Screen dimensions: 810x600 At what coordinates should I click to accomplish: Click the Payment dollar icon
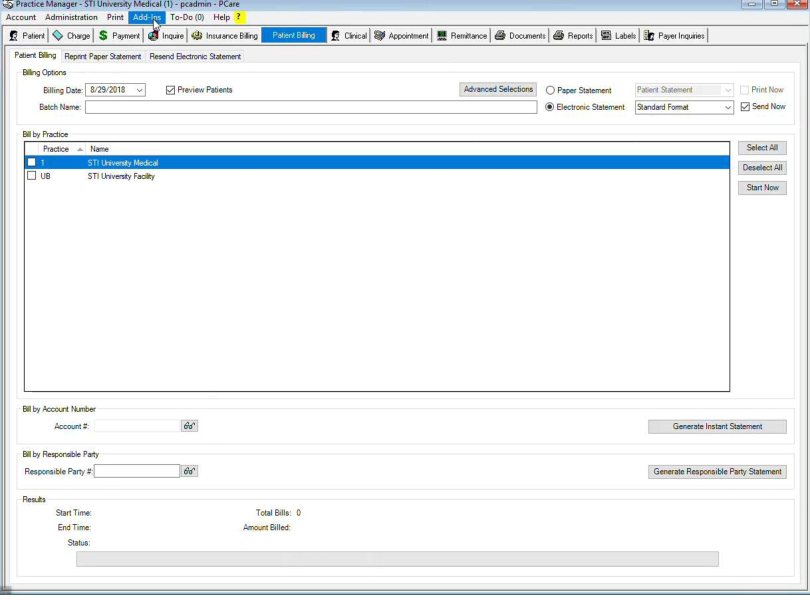pos(103,36)
